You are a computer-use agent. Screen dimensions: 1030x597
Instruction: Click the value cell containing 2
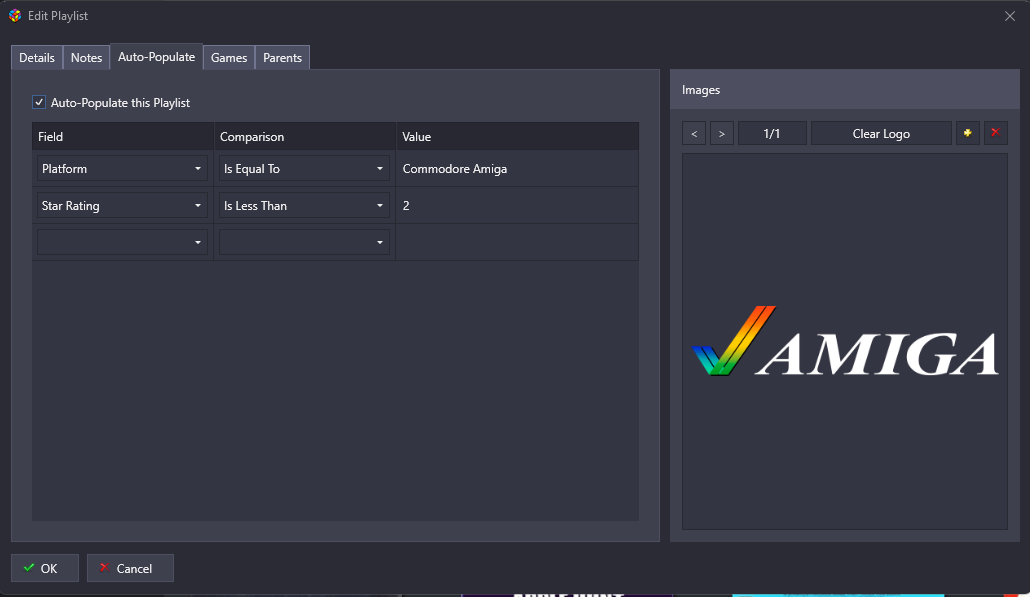click(517, 206)
